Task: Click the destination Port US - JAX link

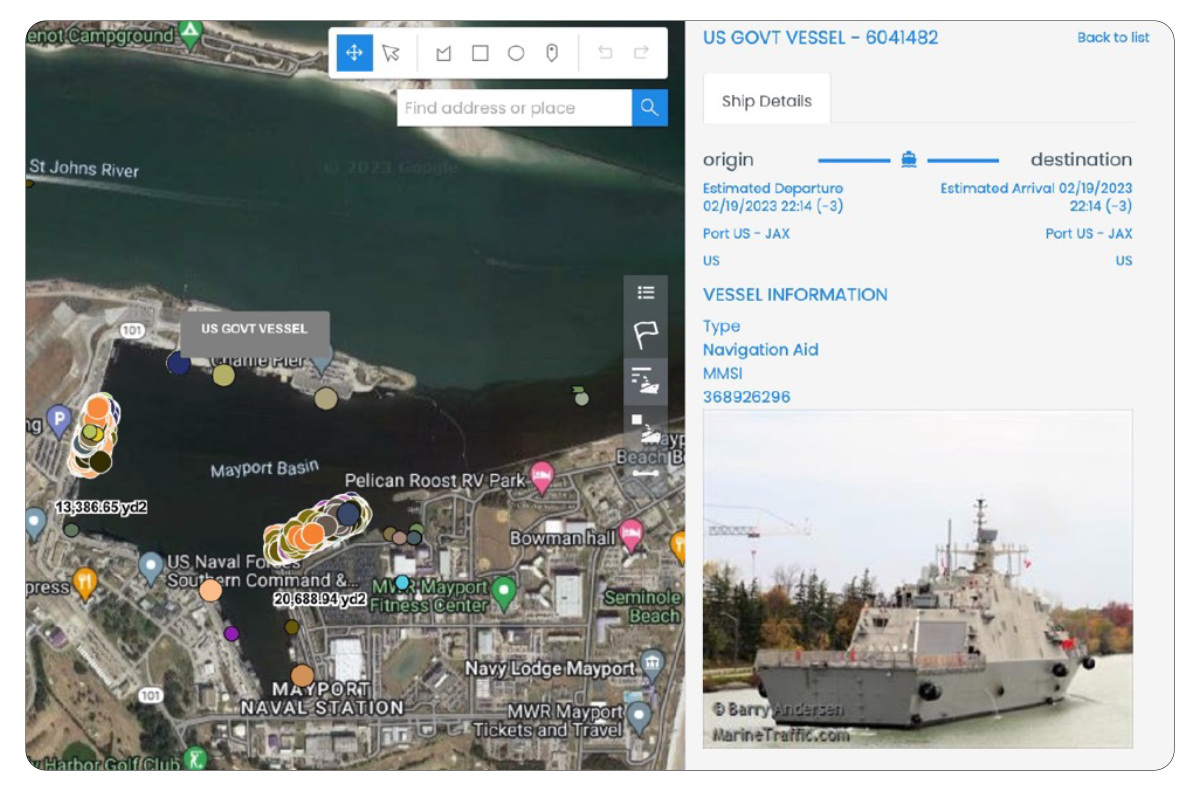Action: [1089, 234]
